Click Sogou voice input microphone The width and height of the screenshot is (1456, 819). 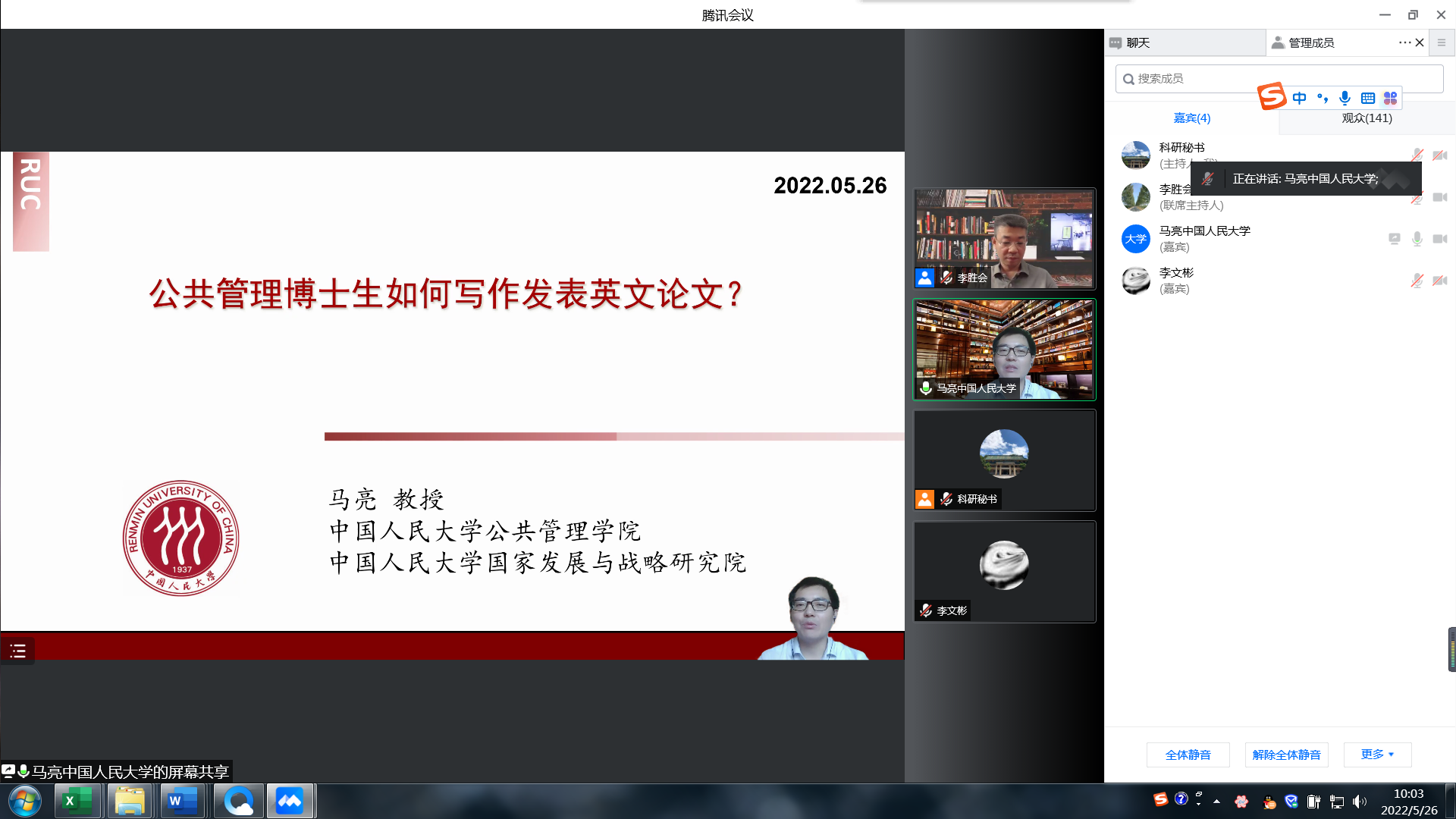[1345, 98]
